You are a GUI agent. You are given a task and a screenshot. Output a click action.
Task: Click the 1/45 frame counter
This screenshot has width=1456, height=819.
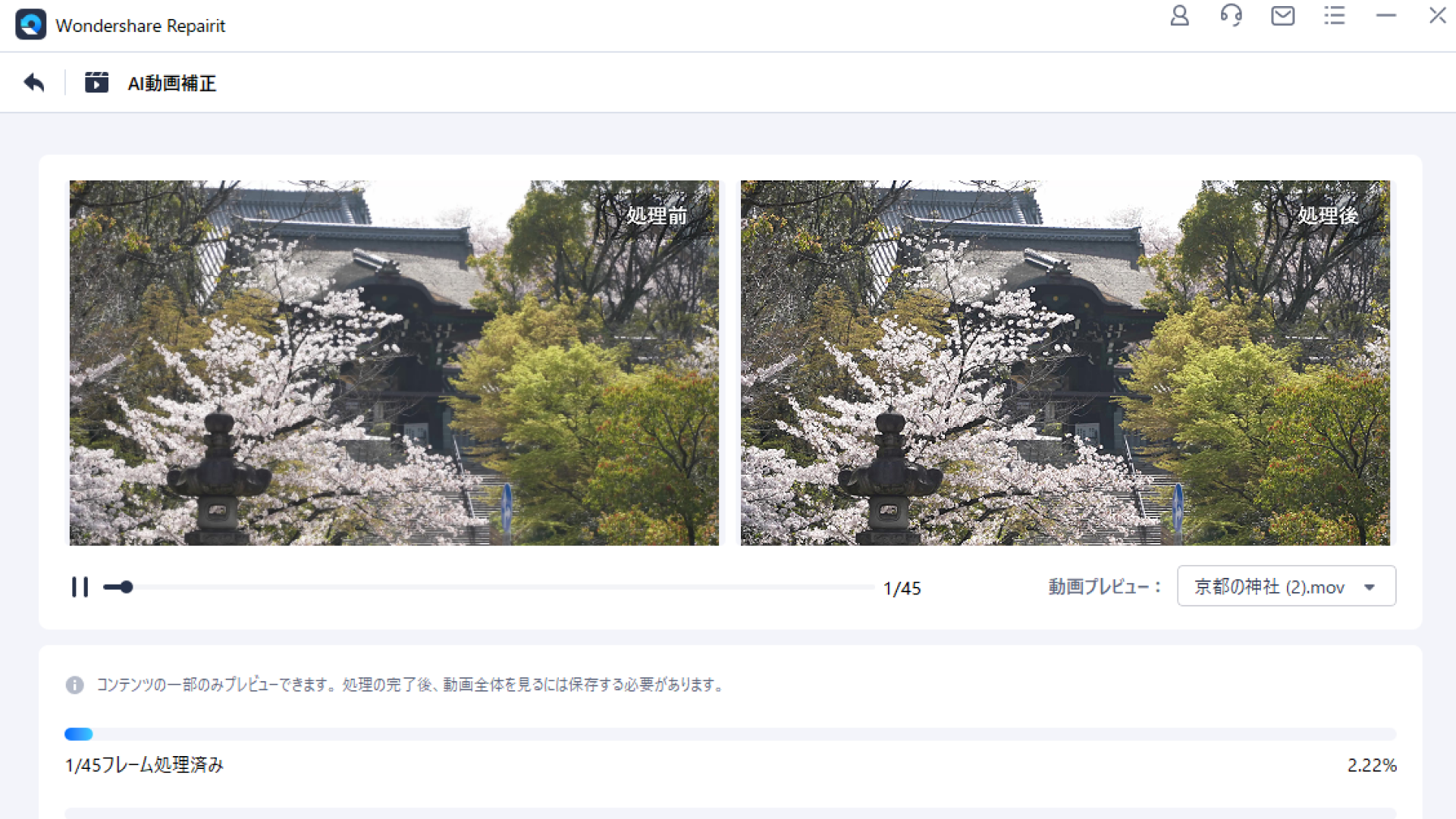point(902,588)
